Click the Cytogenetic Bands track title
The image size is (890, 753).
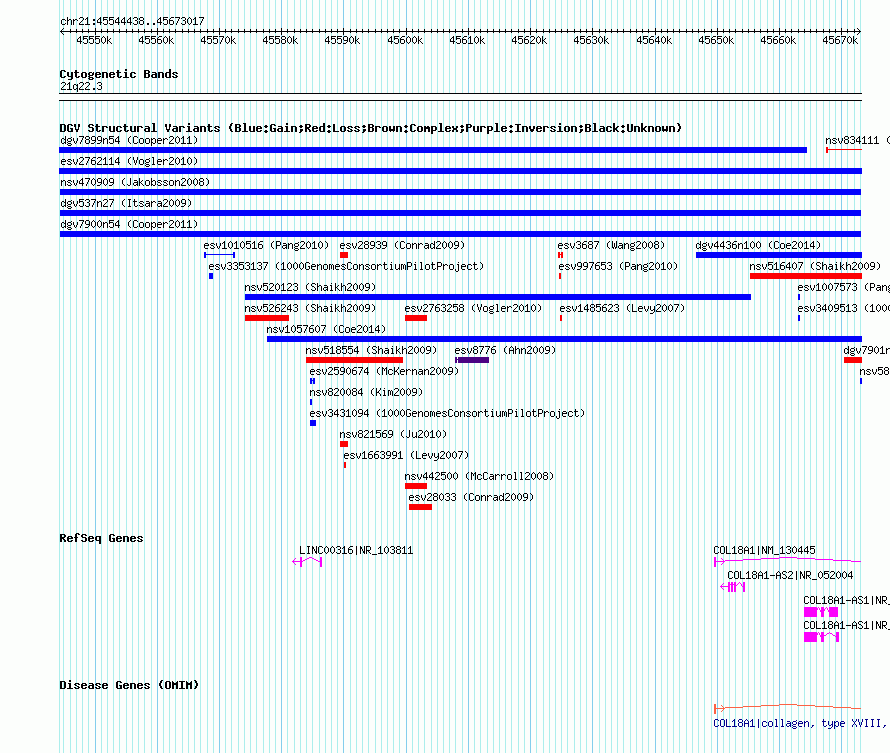pyautogui.click(x=119, y=74)
